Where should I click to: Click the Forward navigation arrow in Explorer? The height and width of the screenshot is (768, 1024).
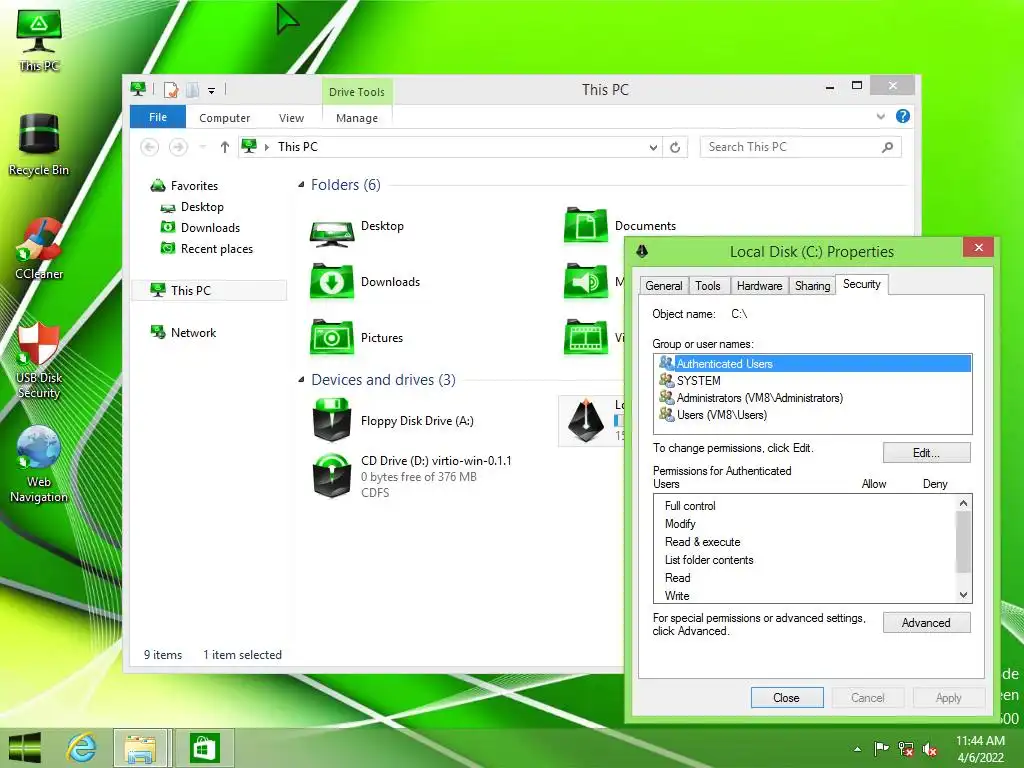click(x=178, y=147)
